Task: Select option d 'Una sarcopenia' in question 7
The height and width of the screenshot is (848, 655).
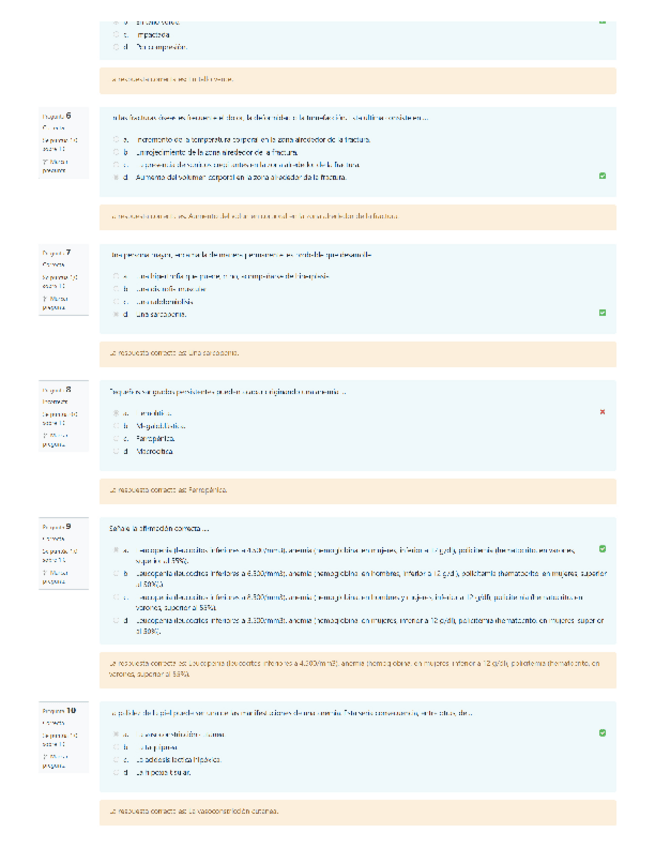Action: pyautogui.click(x=116, y=314)
